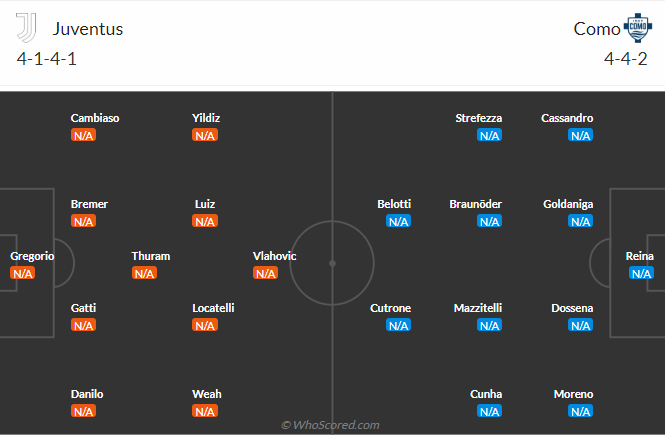Select Bremer in Juventus defense
This screenshot has width=665, height=435.
coord(89,204)
